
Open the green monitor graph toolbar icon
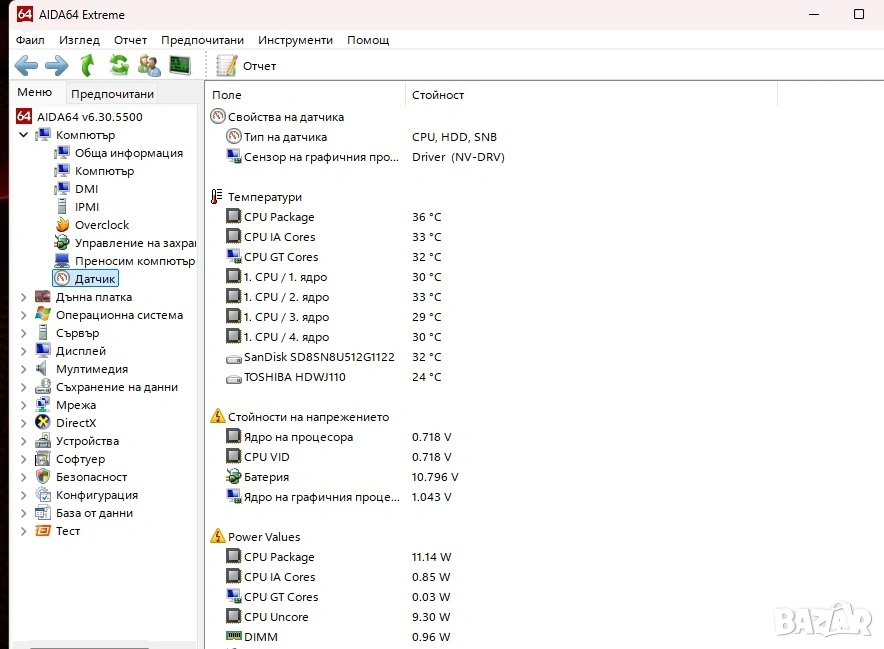180,66
